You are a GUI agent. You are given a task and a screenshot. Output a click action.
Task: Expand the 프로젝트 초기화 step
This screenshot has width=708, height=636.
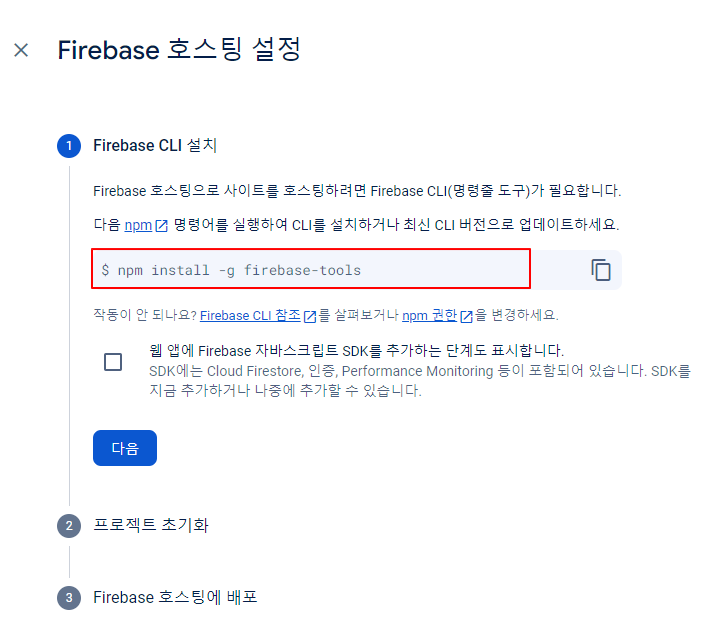coord(151,525)
